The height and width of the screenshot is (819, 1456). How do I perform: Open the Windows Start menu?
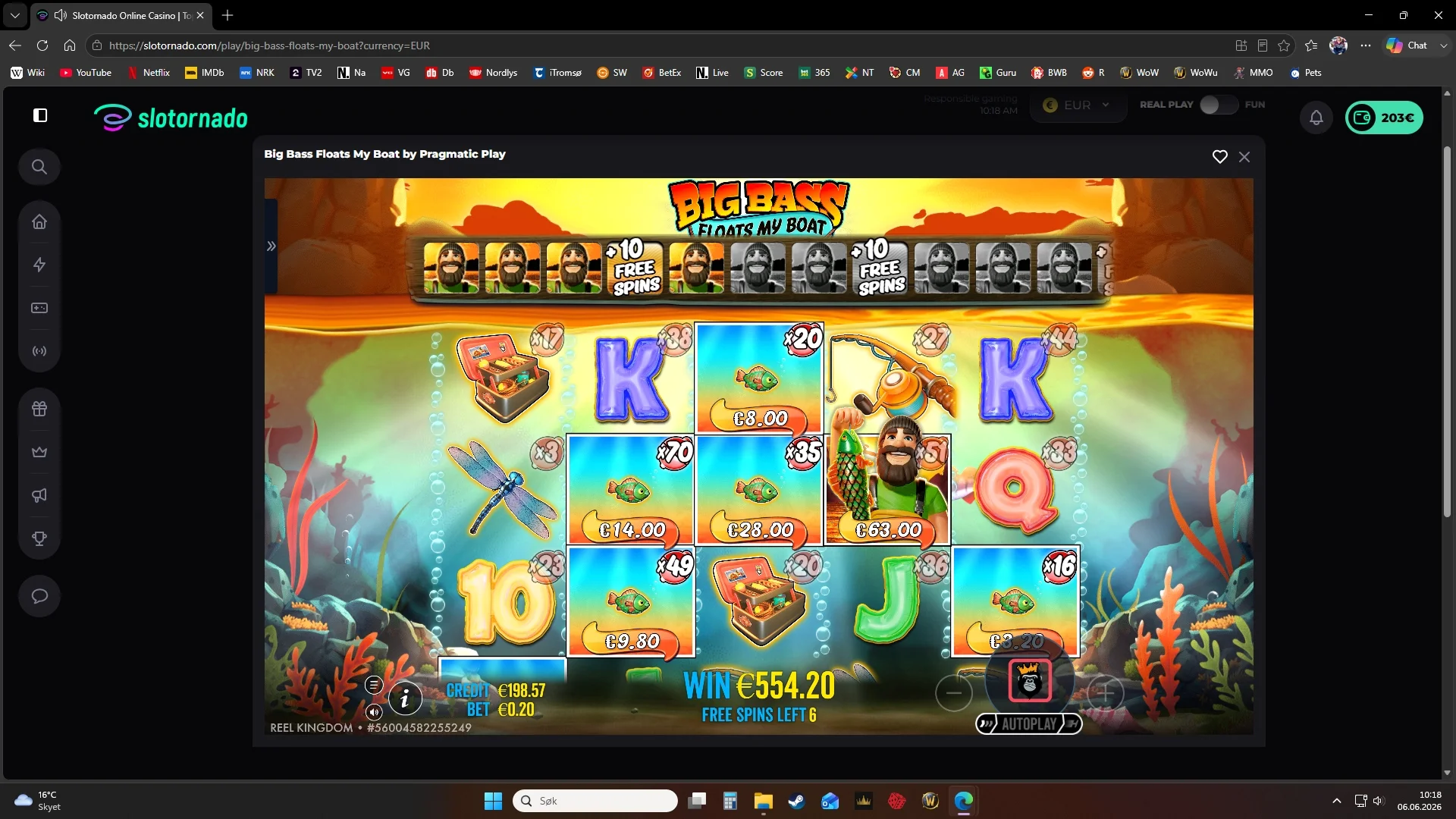(x=493, y=801)
